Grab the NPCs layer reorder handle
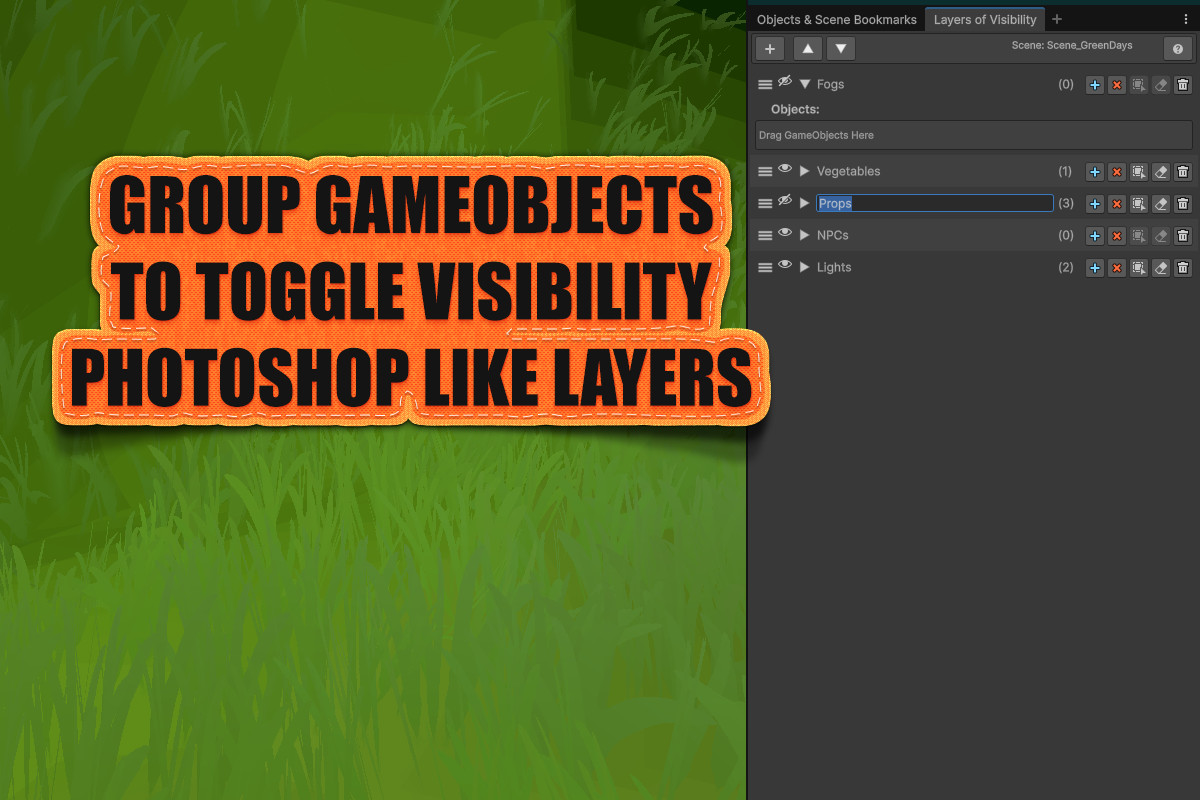 [x=765, y=236]
